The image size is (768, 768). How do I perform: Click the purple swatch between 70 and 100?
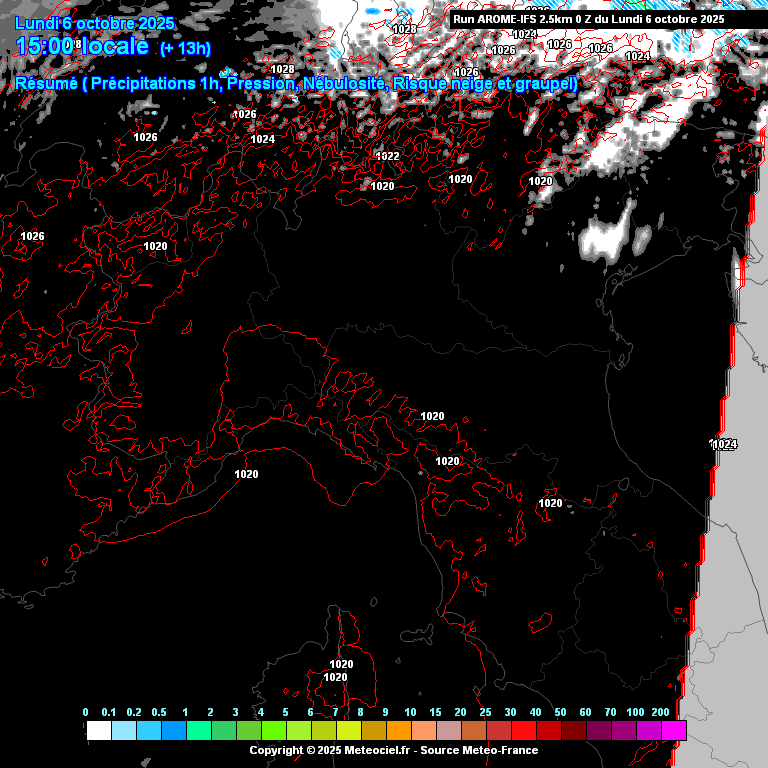(623, 731)
